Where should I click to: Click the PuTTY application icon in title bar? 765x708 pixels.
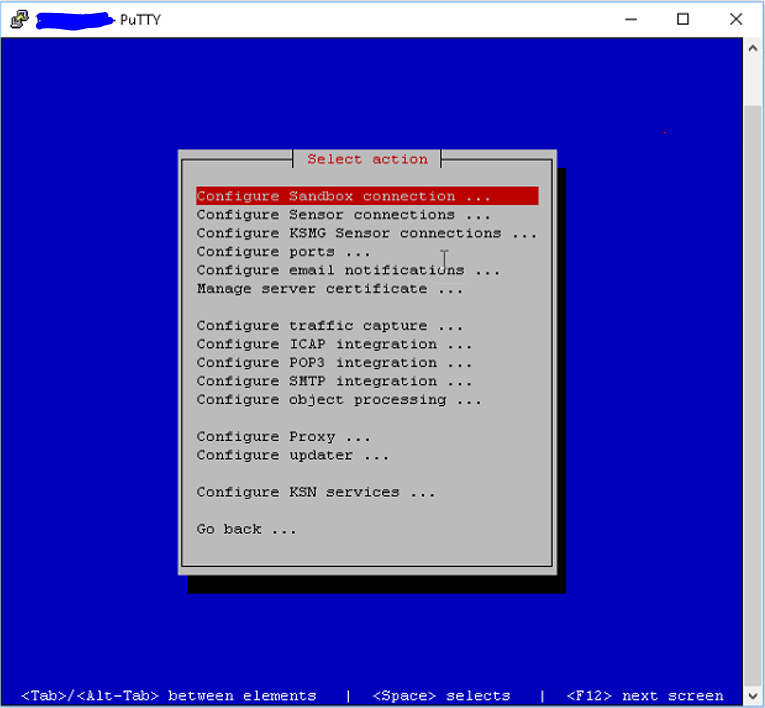(x=20, y=20)
